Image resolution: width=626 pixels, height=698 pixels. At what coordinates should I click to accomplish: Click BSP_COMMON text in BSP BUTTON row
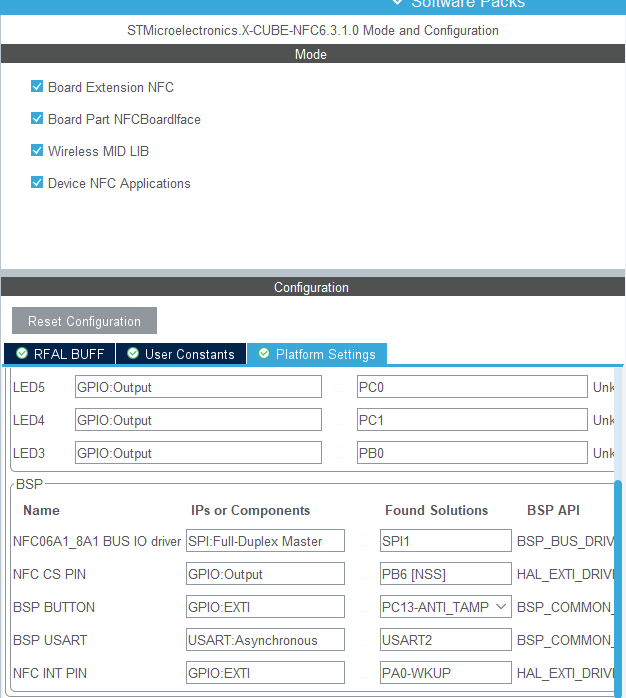(x=565, y=607)
